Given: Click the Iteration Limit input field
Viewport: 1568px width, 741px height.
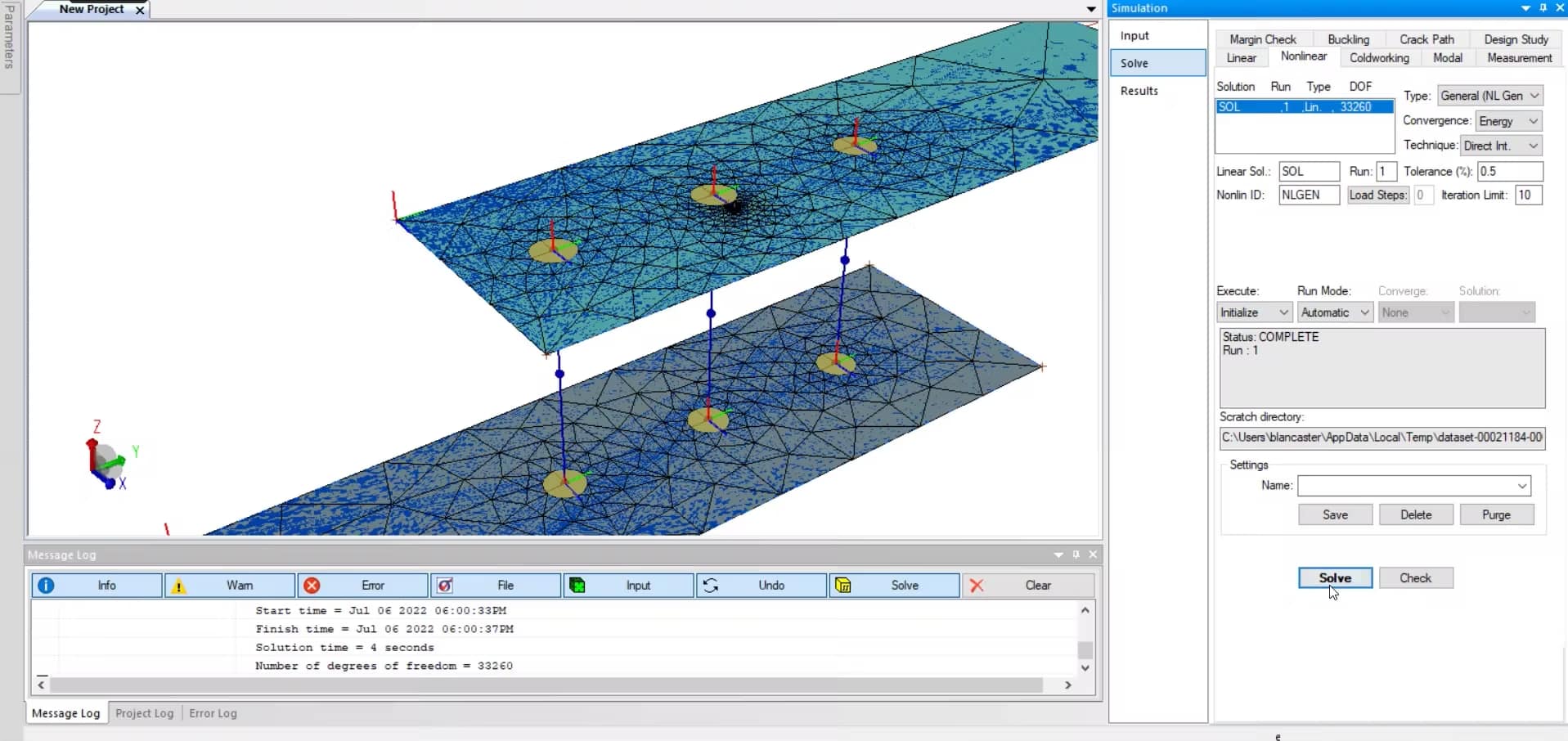Looking at the screenshot, I should [x=1526, y=195].
